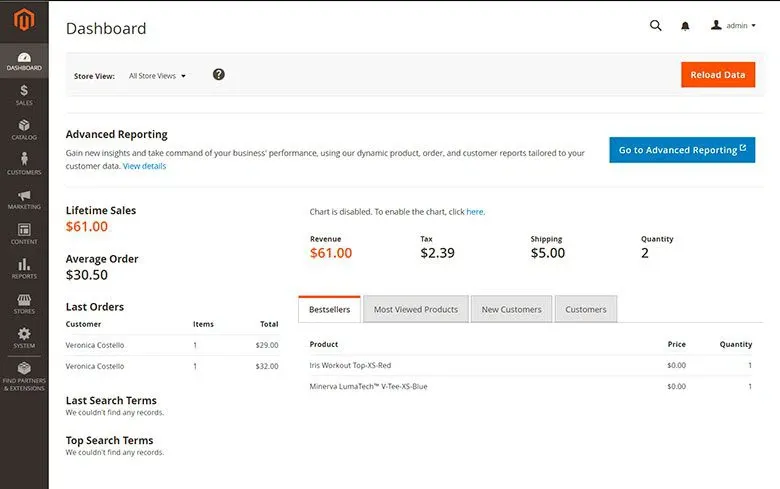Open the Sales menu in the sidebar
The image size is (780, 489).
(24, 95)
